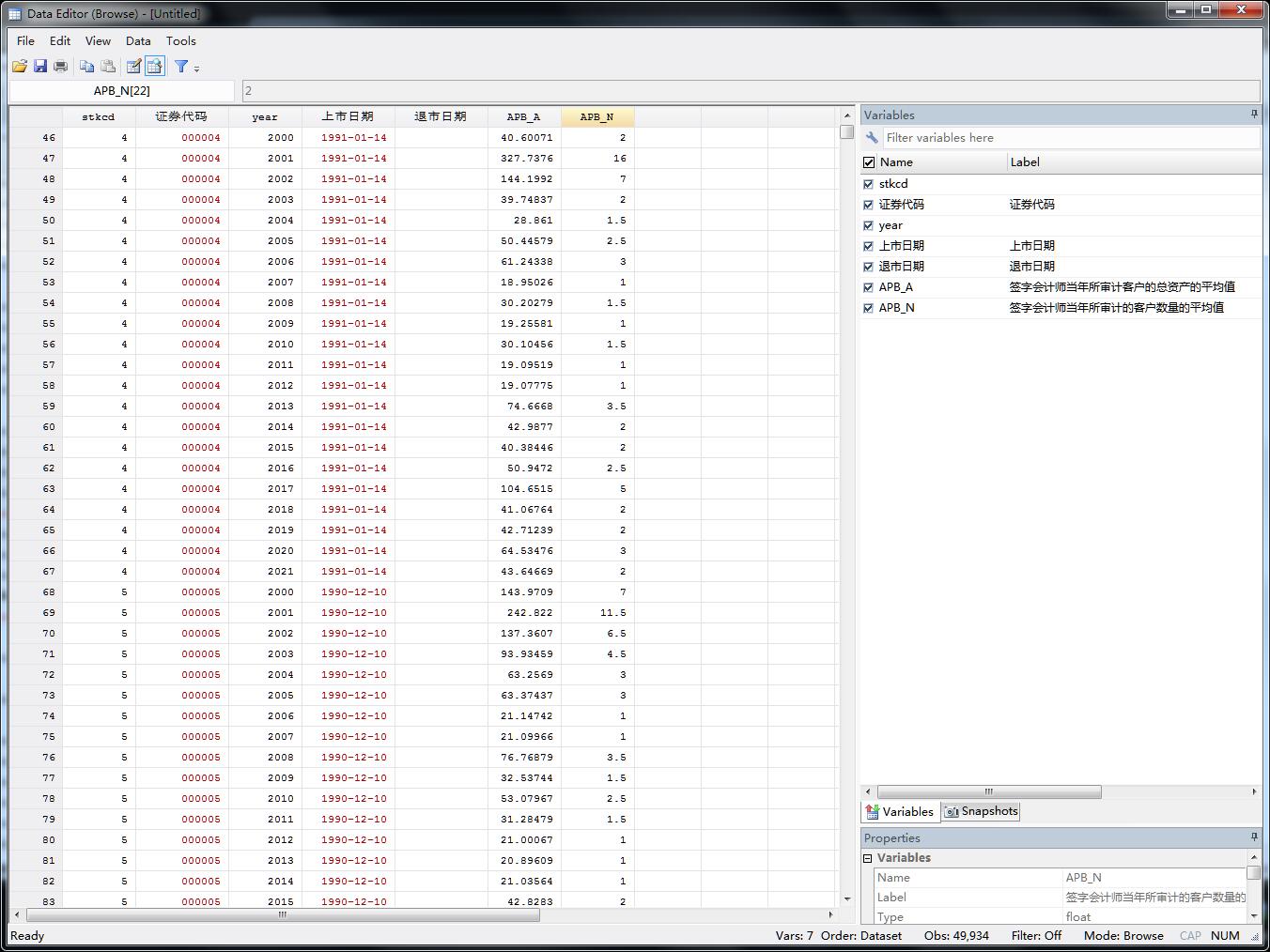This screenshot has width=1270, height=952.
Task: Click the Filter variables here field
Action: click(1071, 137)
